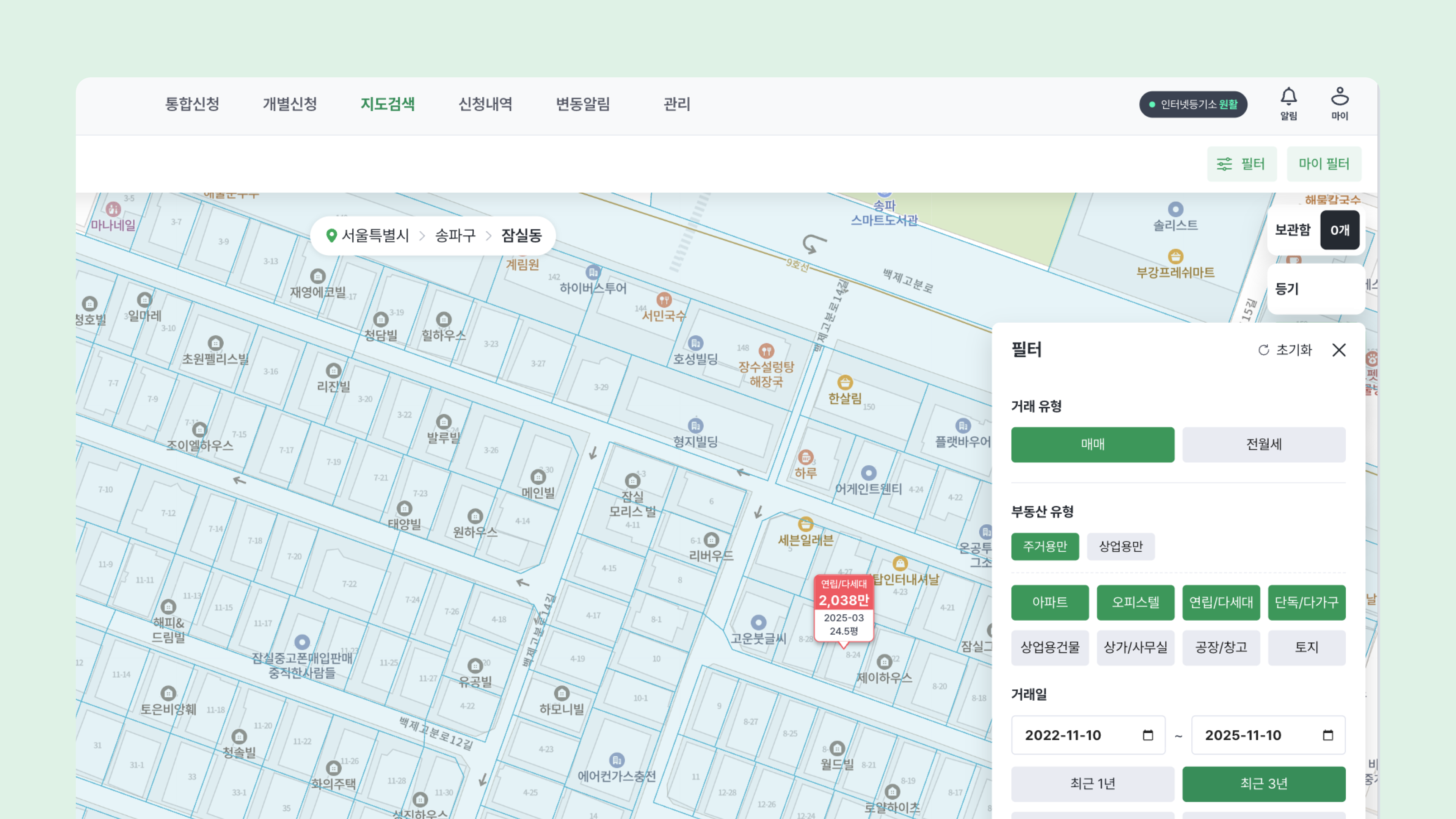Switch to the 신청내역 tab
Image resolution: width=1456 pixels, height=819 pixels.
coord(485,104)
